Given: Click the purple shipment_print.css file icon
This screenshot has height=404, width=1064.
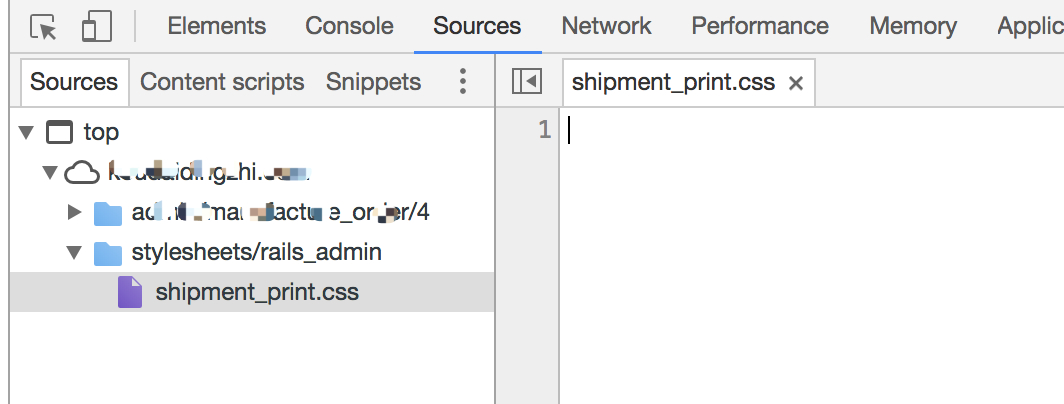Looking at the screenshot, I should point(130,292).
